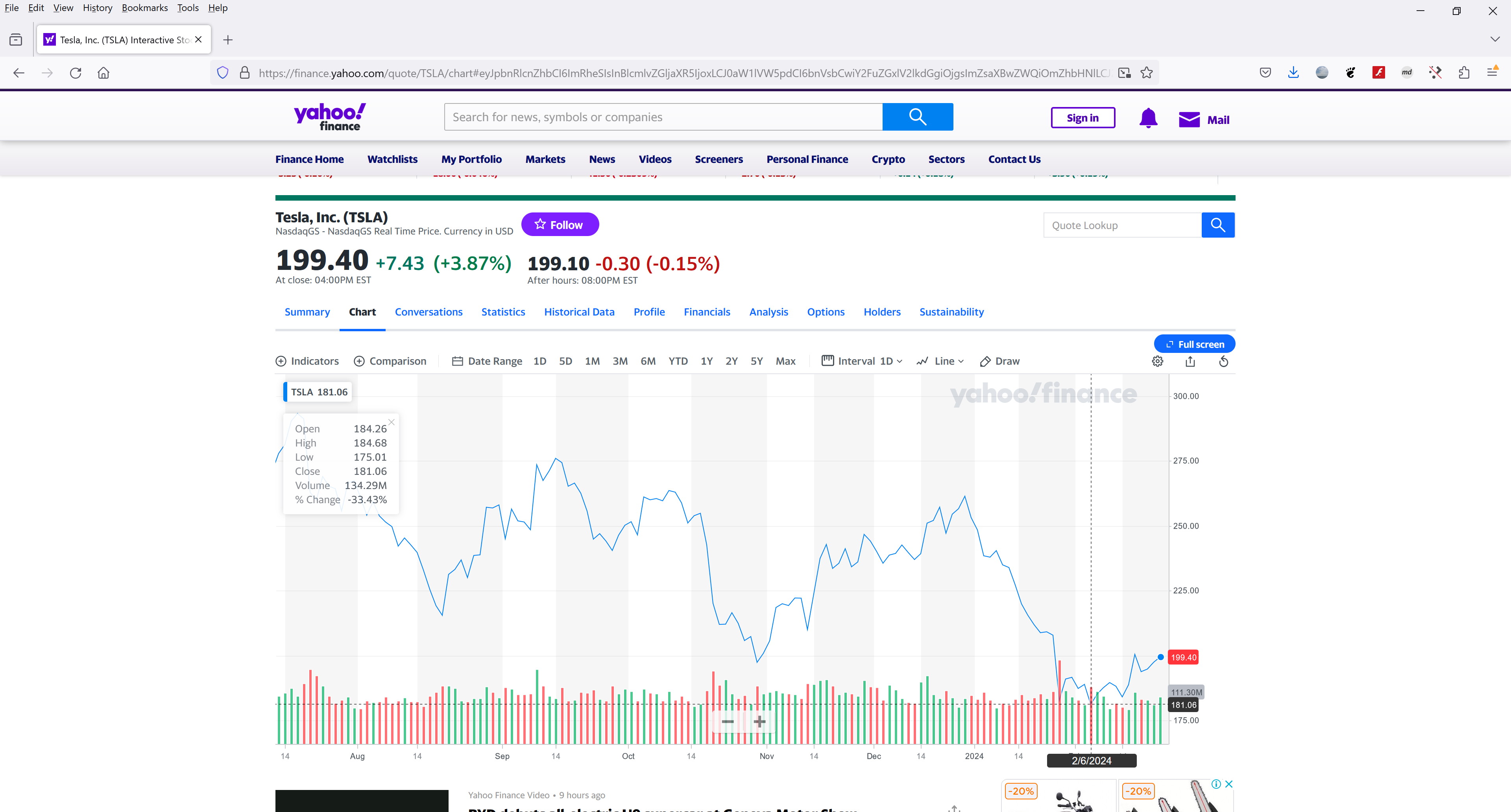This screenshot has width=1511, height=812.
Task: Select the Max range
Action: click(x=785, y=361)
